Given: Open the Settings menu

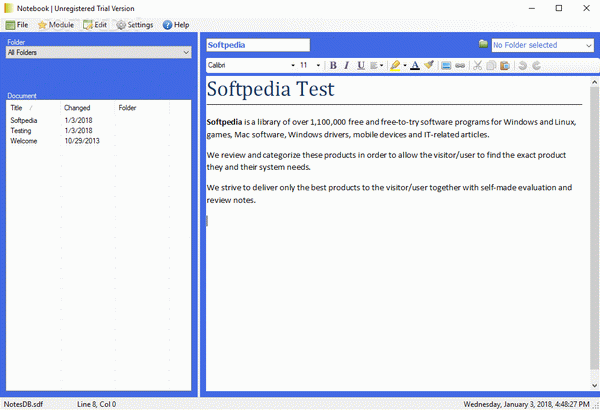Looking at the screenshot, I should [x=135, y=25].
